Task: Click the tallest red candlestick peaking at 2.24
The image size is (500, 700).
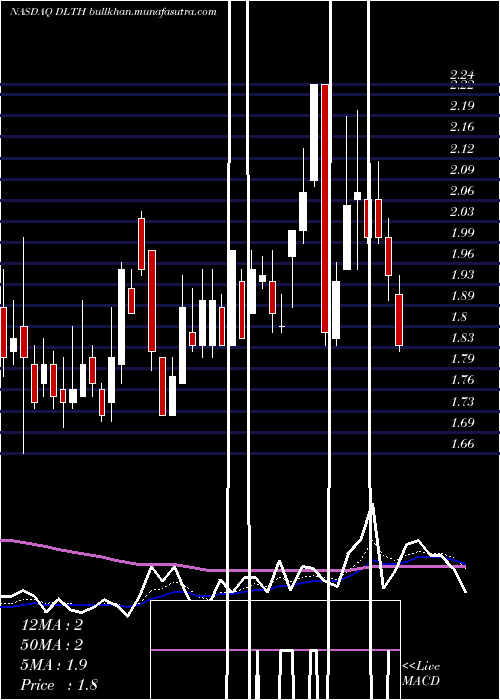Action: coord(325,208)
